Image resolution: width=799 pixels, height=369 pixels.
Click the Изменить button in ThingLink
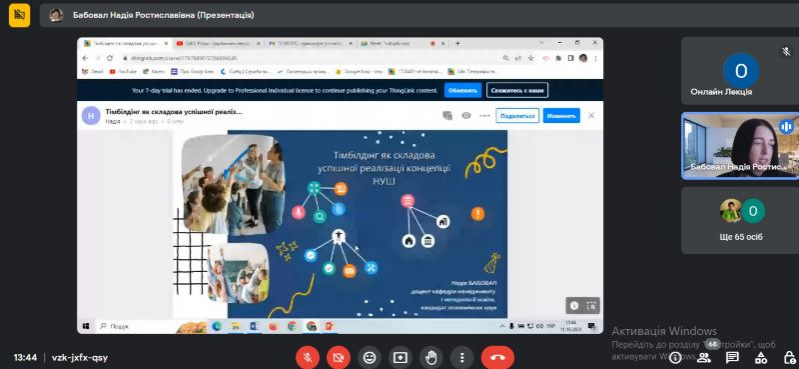(x=561, y=116)
